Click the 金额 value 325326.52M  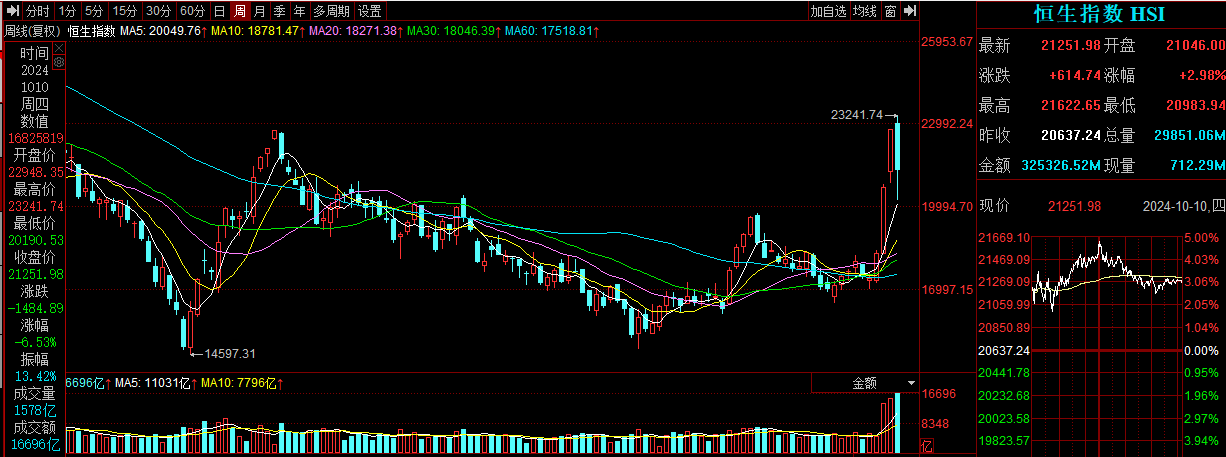click(x=1061, y=165)
